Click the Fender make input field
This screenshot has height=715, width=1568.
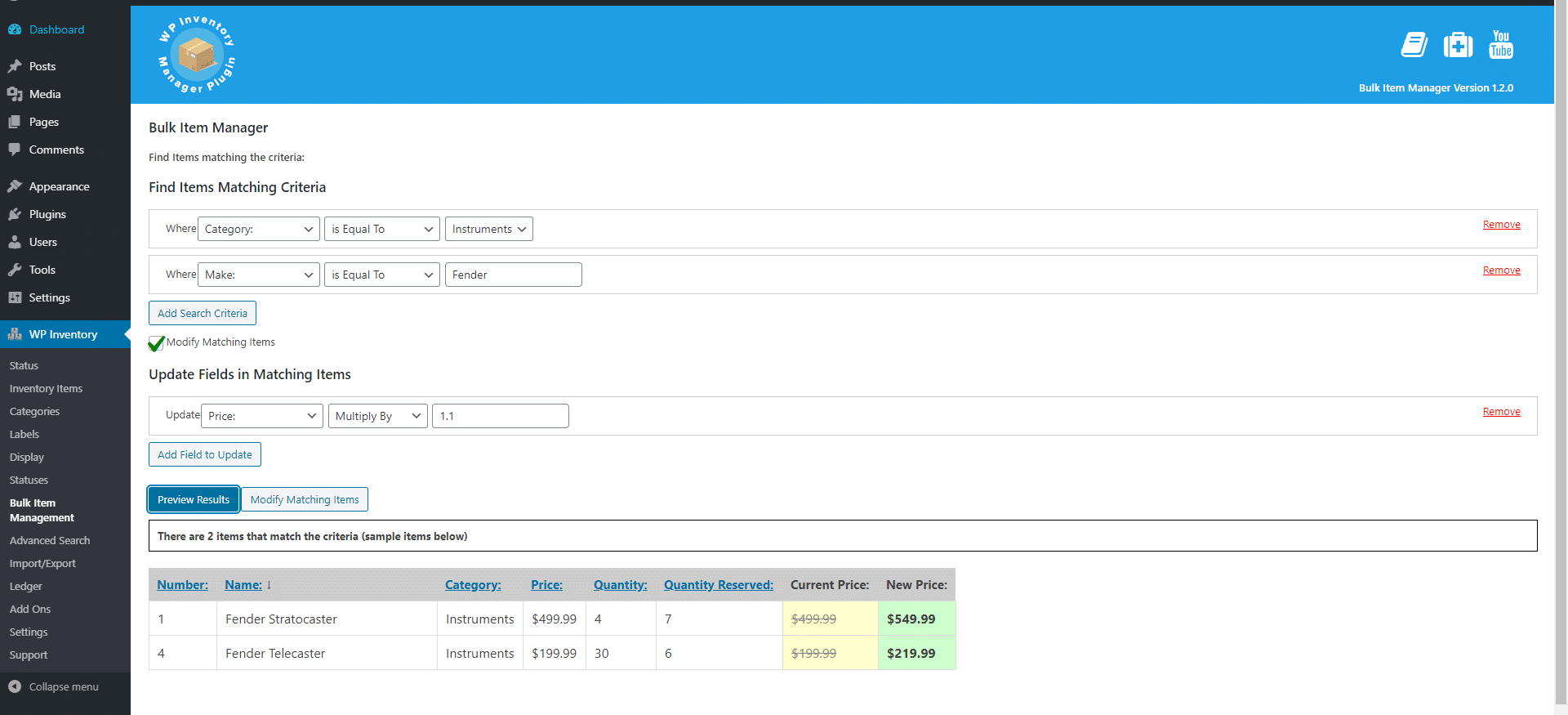pyautogui.click(x=514, y=275)
